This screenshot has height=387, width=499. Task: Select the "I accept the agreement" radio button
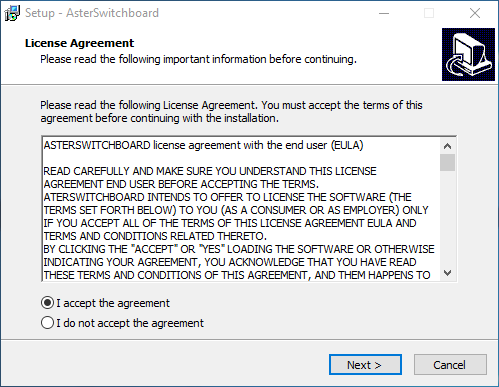click(47, 303)
